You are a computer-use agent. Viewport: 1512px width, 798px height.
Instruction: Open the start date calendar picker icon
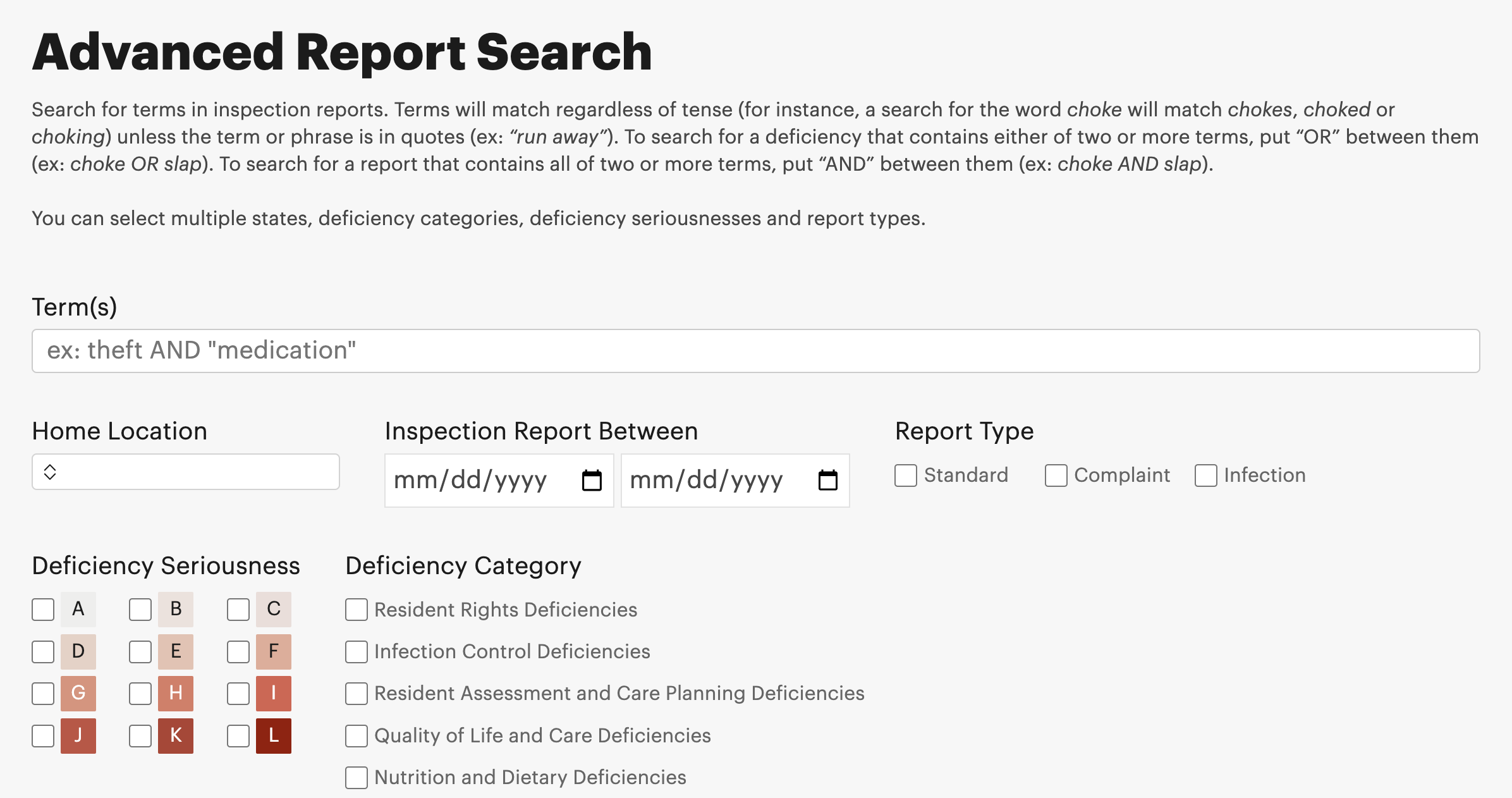592,481
